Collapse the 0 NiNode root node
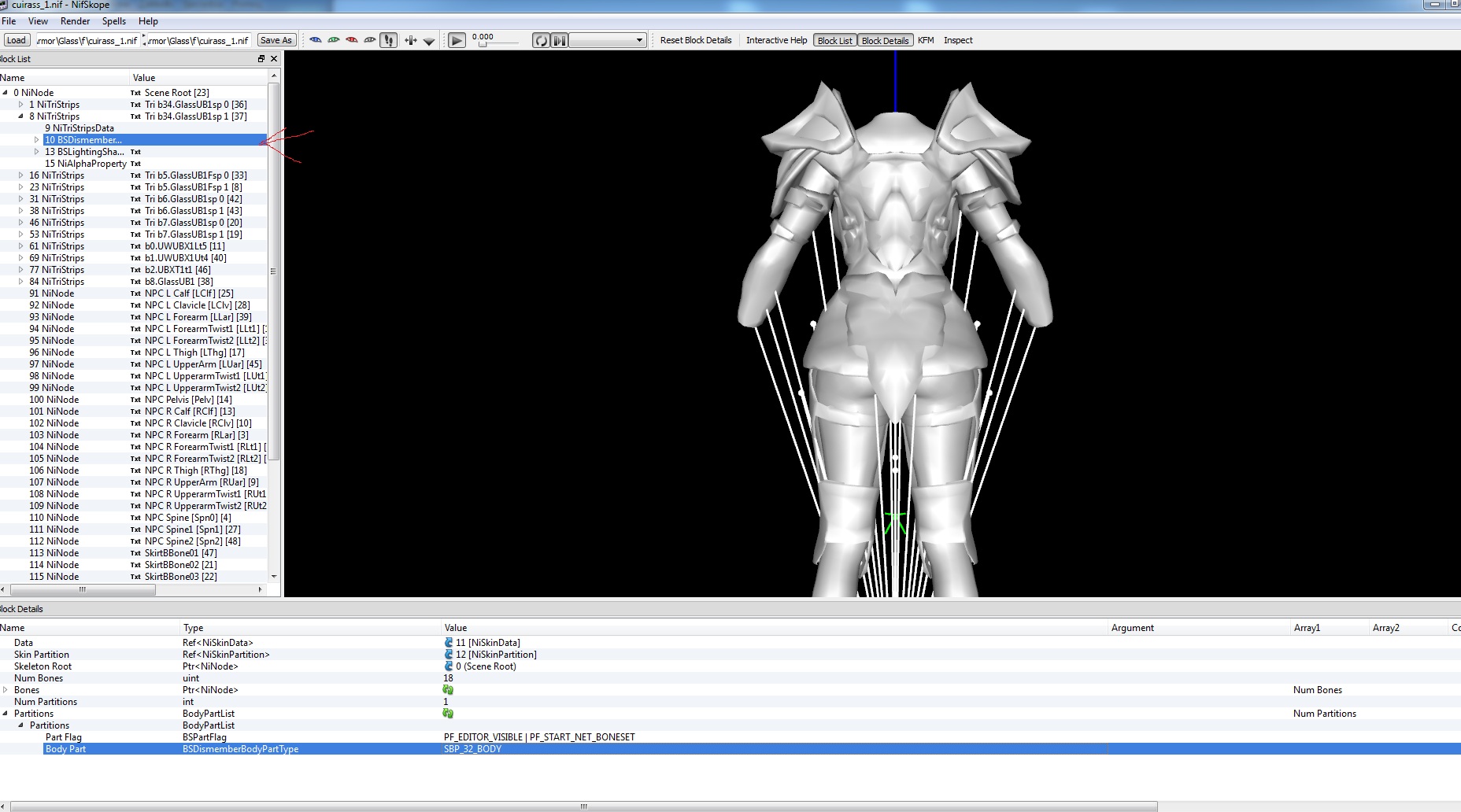 pyautogui.click(x=6, y=93)
